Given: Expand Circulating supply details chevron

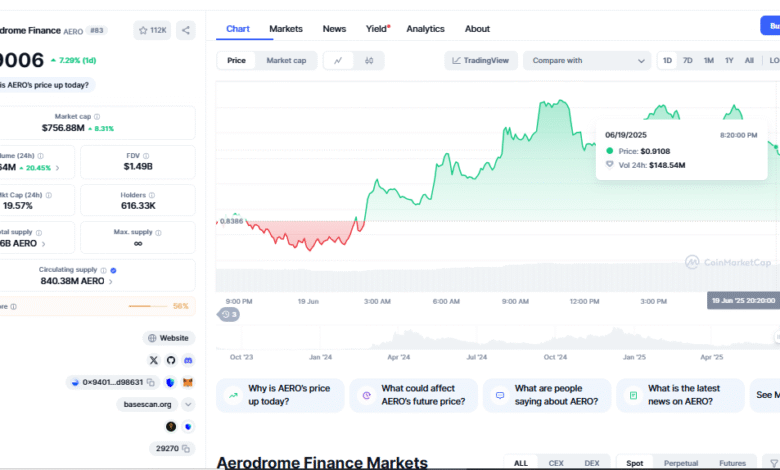Looking at the screenshot, I should coord(110,282).
